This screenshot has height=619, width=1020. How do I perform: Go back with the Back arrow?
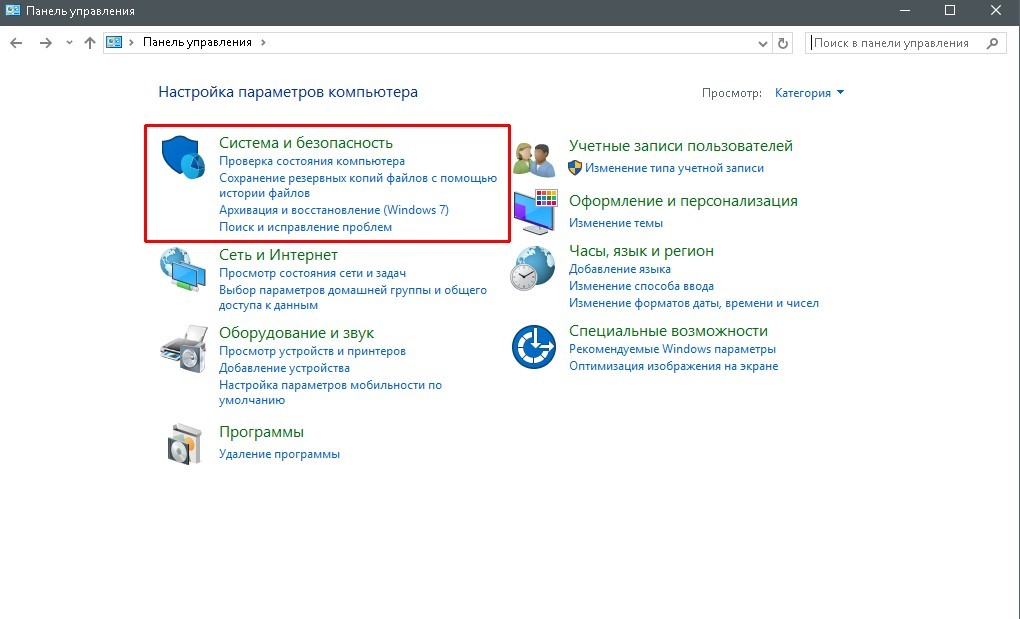(16, 43)
